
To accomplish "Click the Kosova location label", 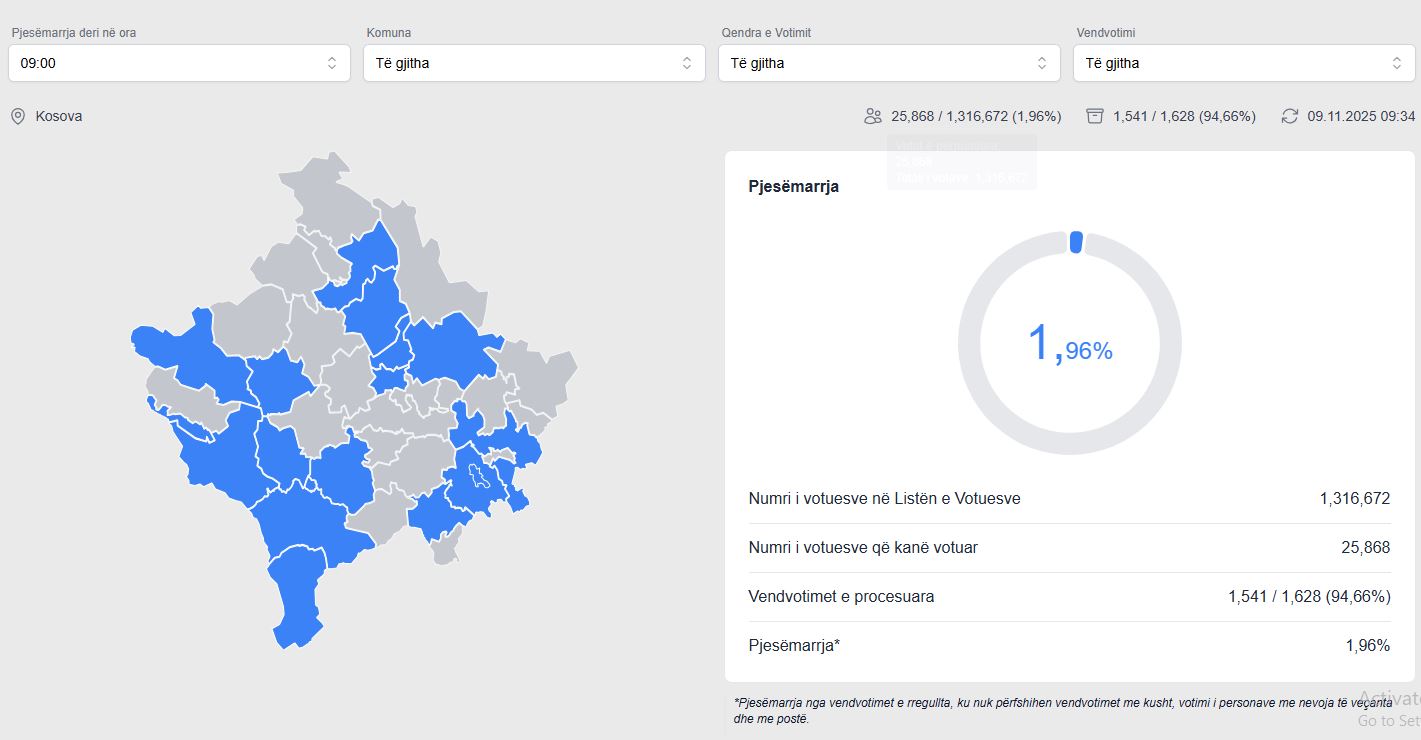I will click(x=59, y=116).
